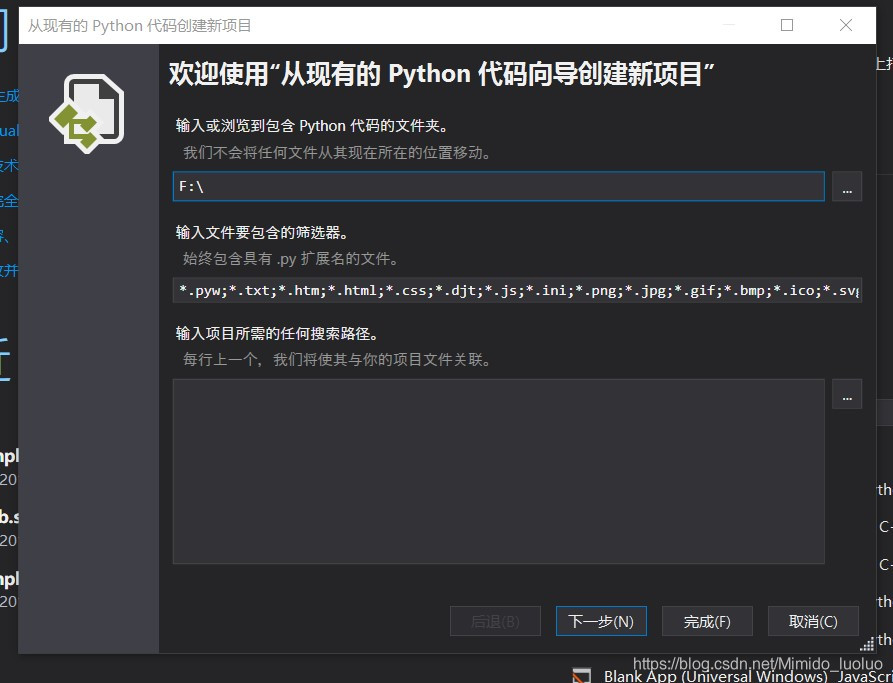Close the wizard dialog window

tap(846, 25)
